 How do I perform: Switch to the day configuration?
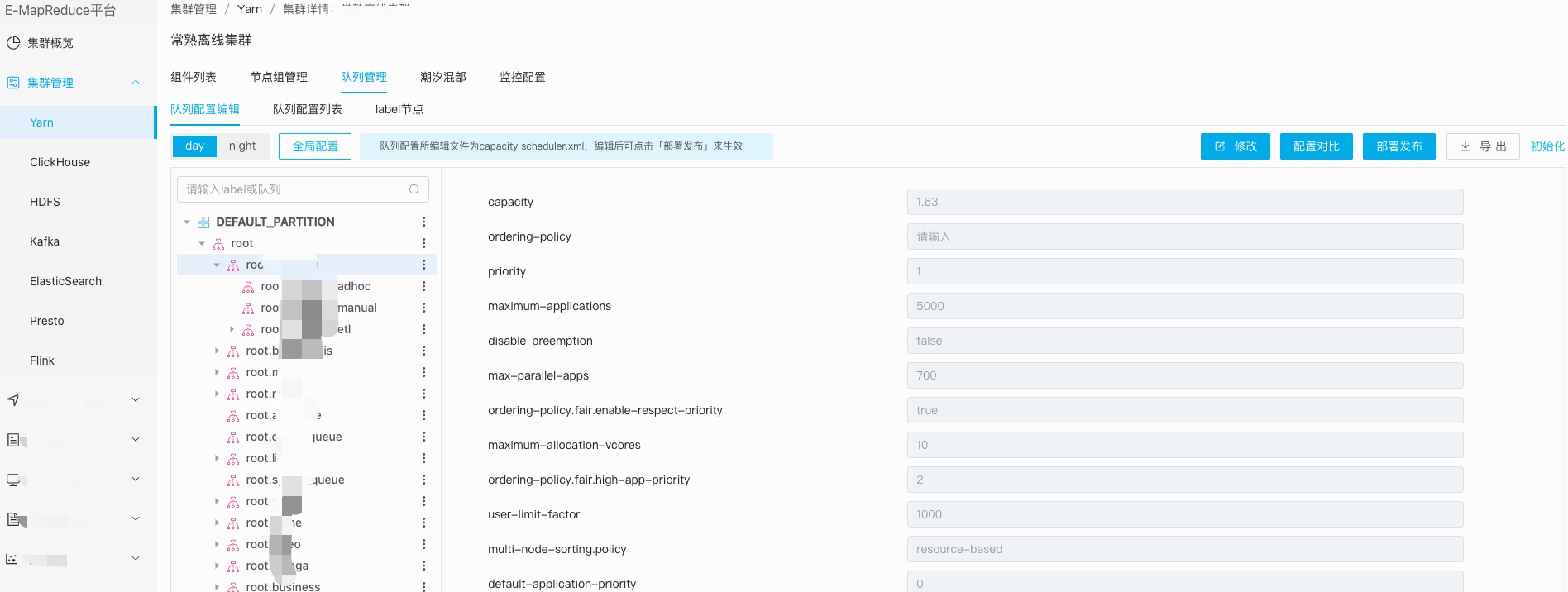click(195, 146)
